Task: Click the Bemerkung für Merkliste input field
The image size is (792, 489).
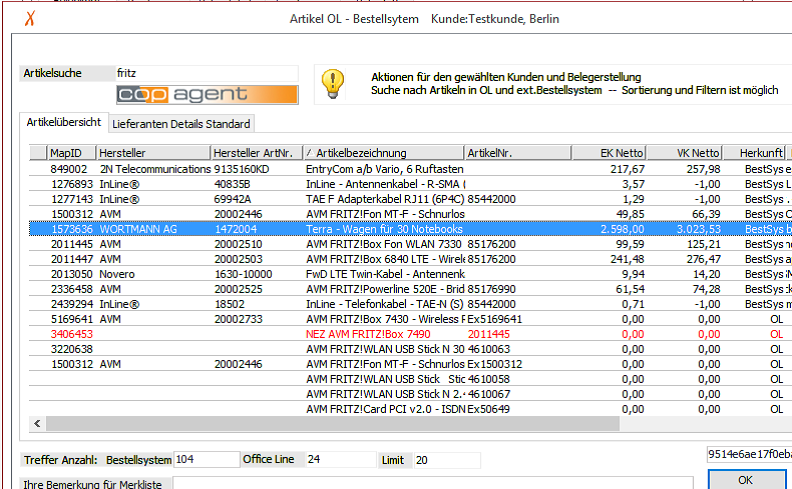Action: coord(432,483)
